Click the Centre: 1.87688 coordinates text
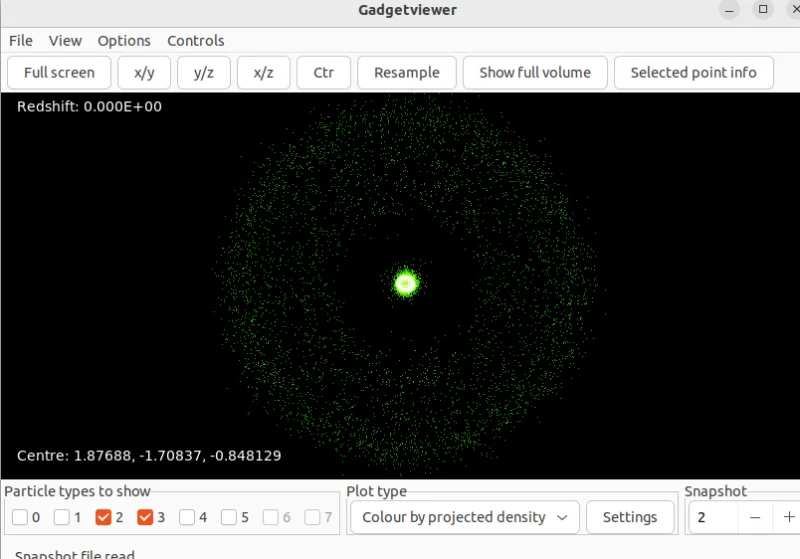Screen dimensions: 800x559 149,455
